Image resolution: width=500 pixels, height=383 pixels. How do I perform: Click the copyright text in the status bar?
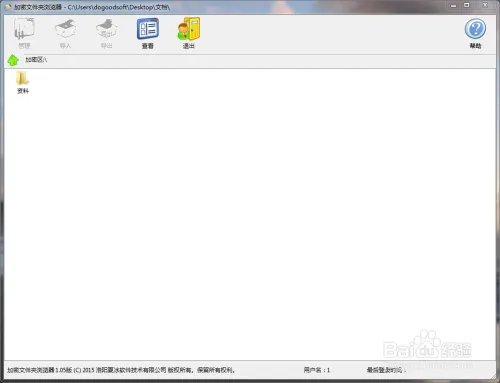pos(122,370)
